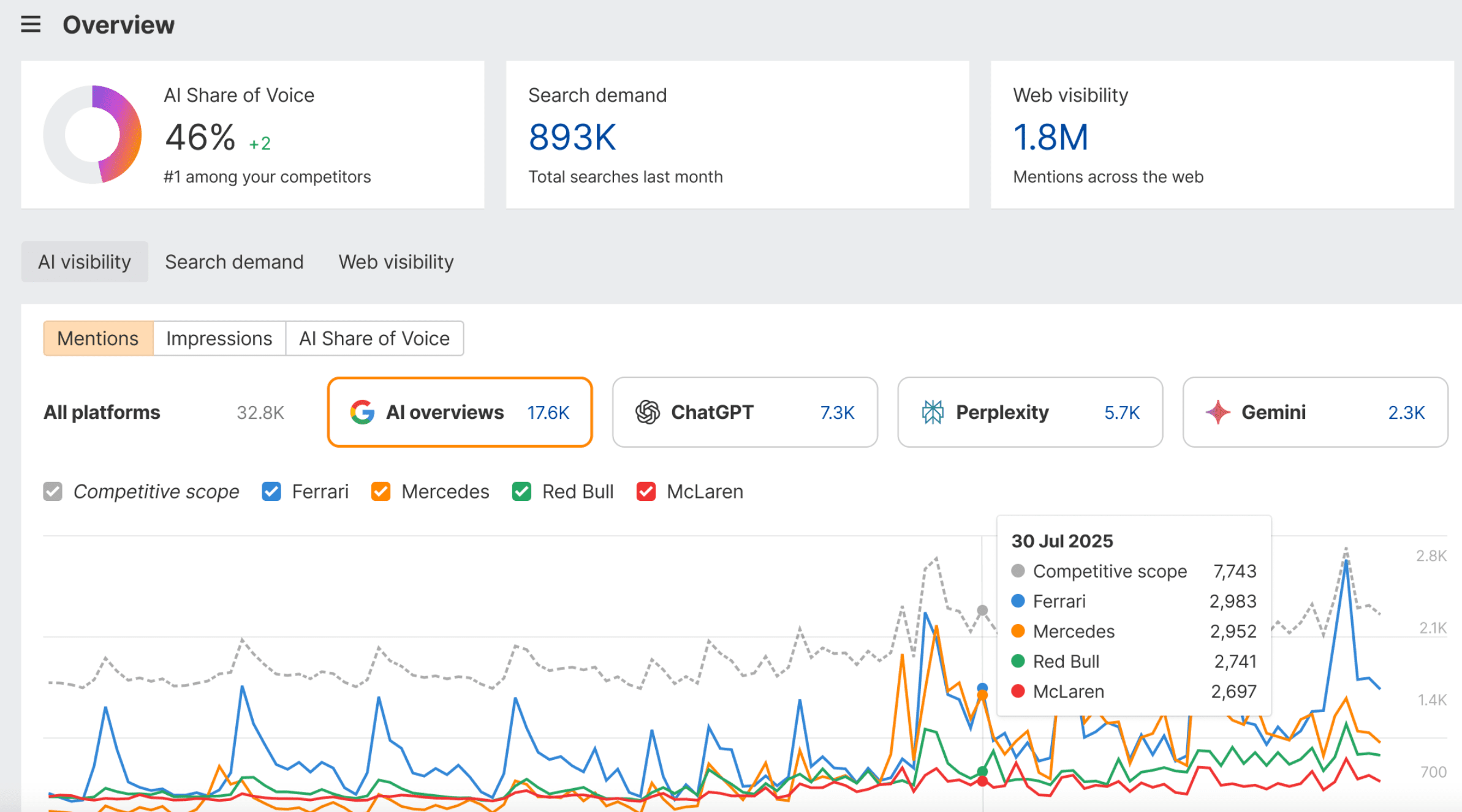Uncheck the McLaren checkbox
1462x812 pixels.
pyautogui.click(x=646, y=491)
